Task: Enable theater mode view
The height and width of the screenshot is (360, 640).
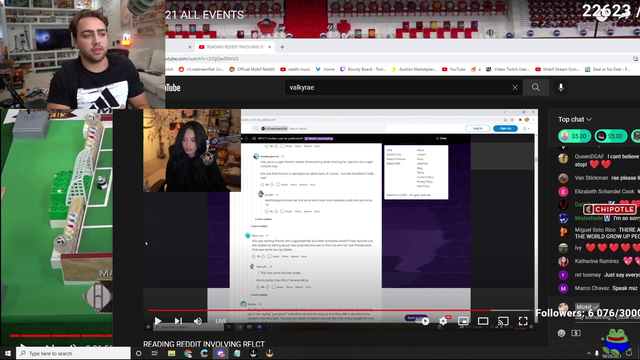Action: (x=483, y=321)
